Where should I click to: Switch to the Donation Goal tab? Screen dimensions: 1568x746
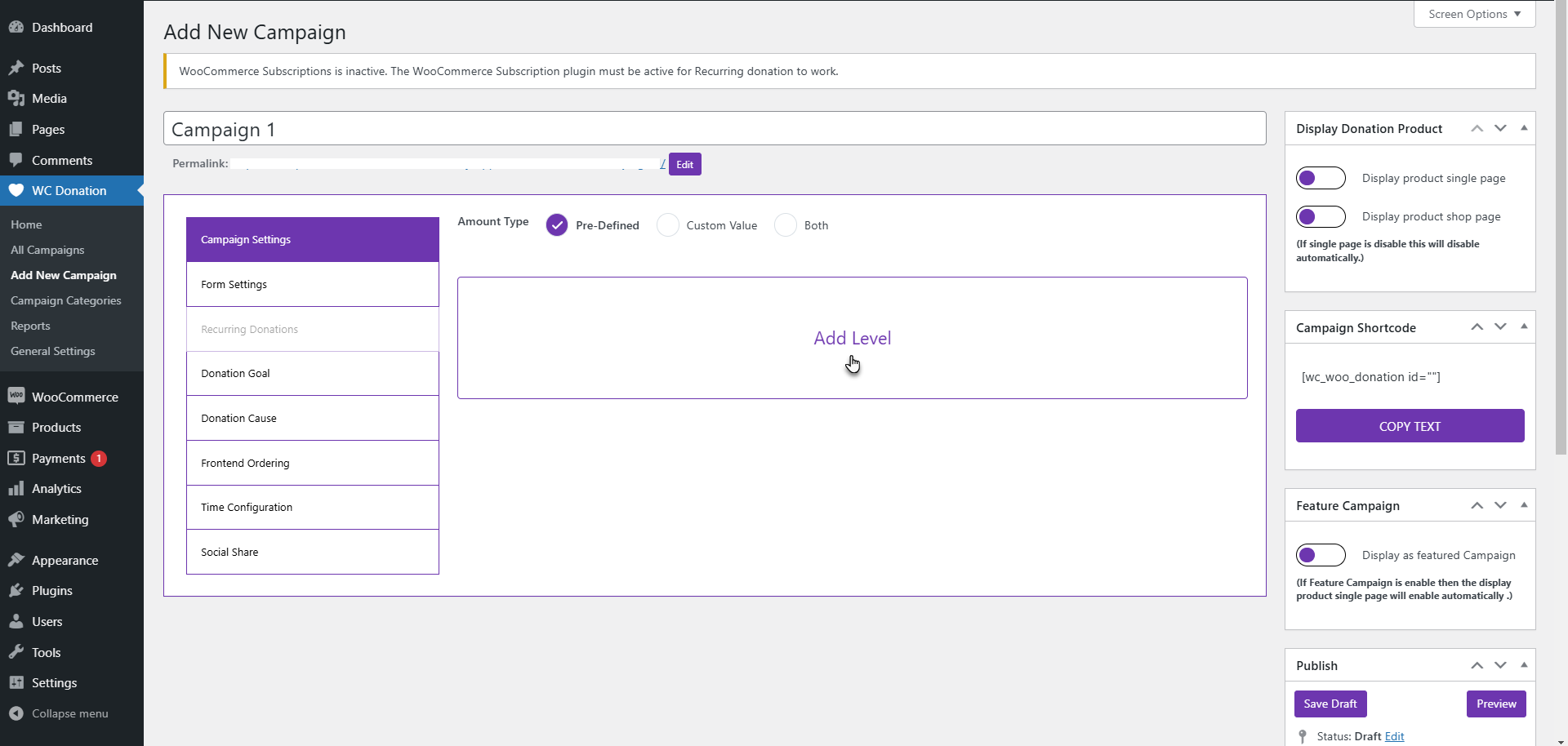pos(313,374)
